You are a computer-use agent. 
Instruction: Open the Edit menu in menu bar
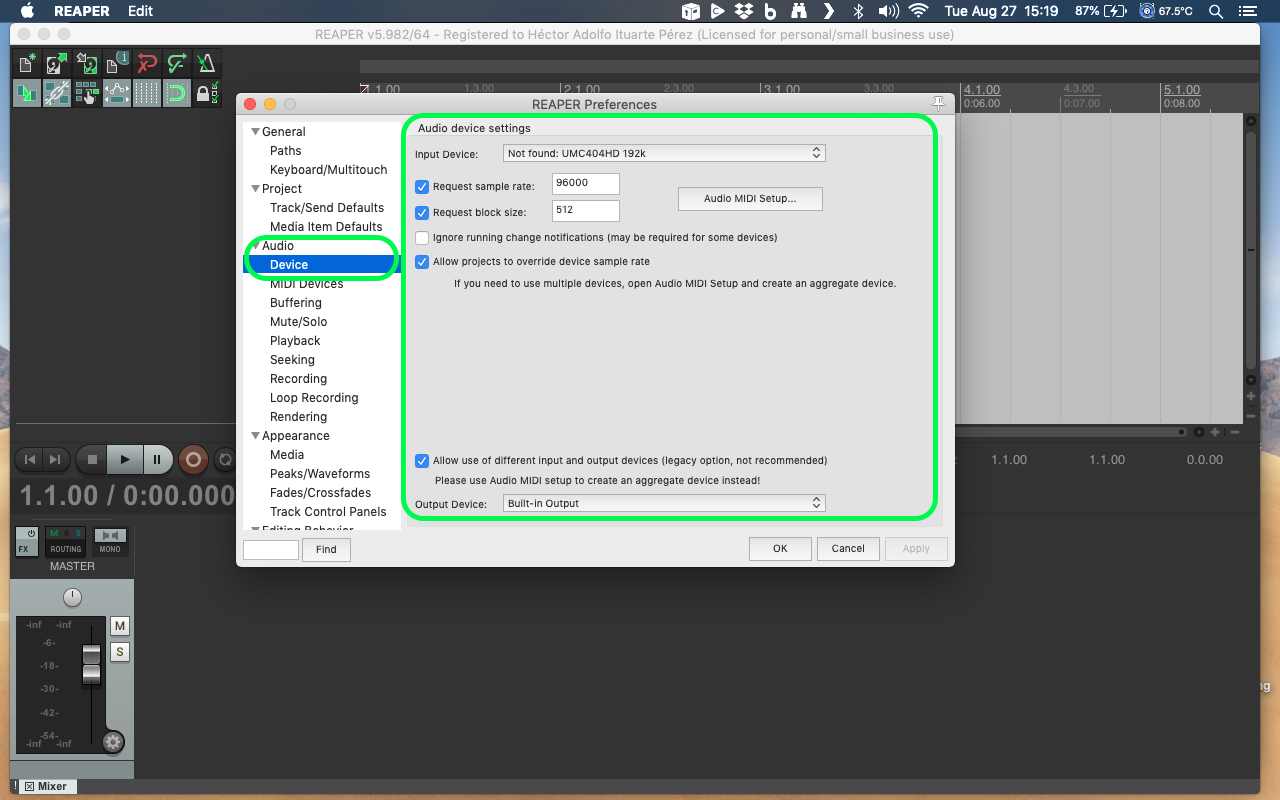coord(140,11)
